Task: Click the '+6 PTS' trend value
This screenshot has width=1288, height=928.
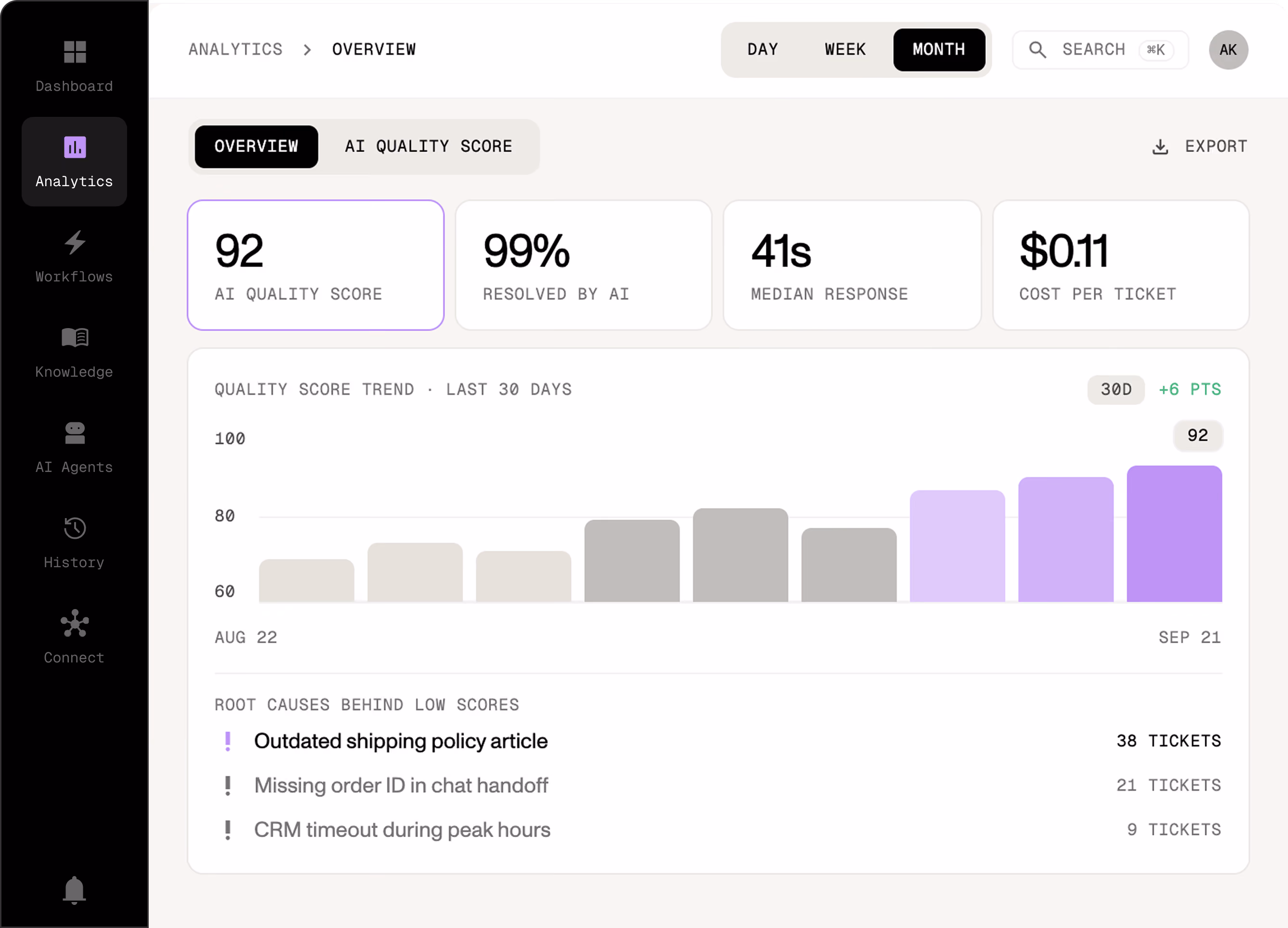Action: point(1190,389)
